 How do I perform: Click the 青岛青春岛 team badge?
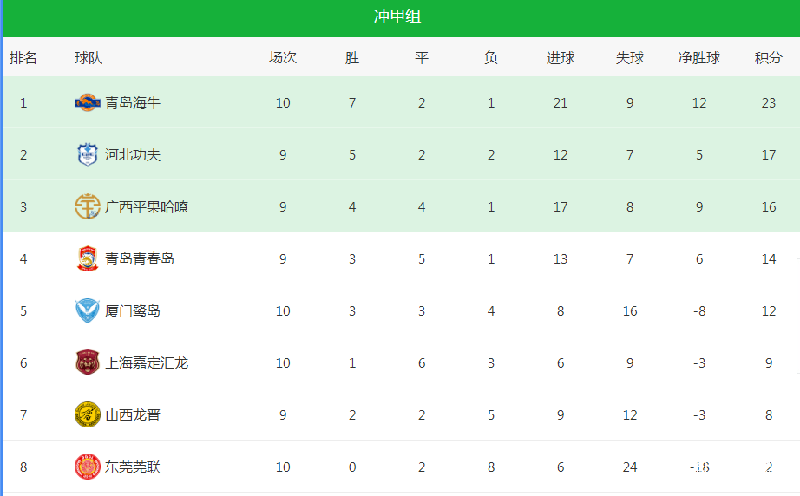click(87, 259)
